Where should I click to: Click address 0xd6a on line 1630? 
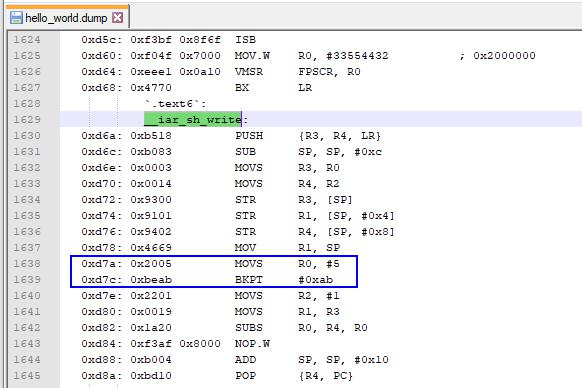(x=102, y=136)
